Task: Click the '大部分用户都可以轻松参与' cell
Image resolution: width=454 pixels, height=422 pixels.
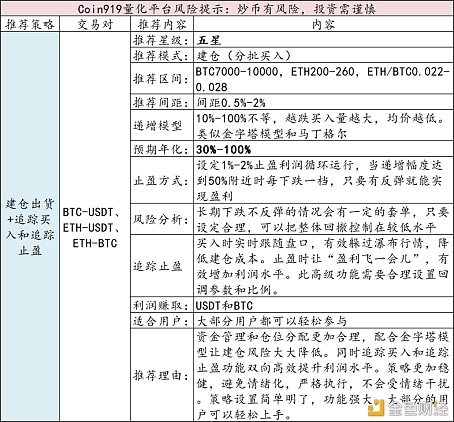Action: tap(323, 320)
